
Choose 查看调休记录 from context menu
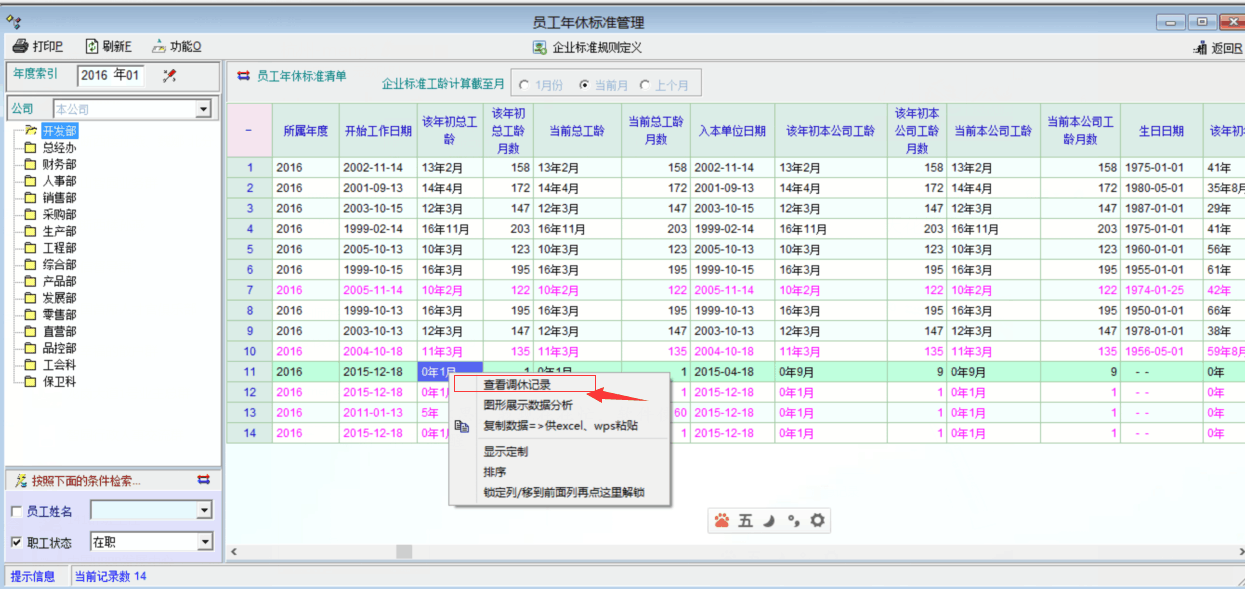(x=517, y=385)
